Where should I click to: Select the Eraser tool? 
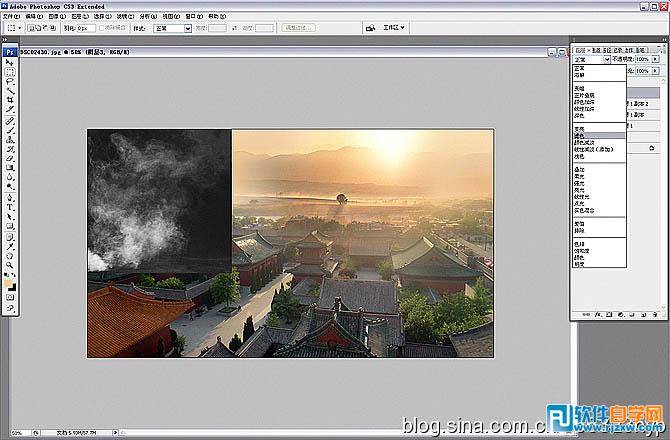coord(10,159)
